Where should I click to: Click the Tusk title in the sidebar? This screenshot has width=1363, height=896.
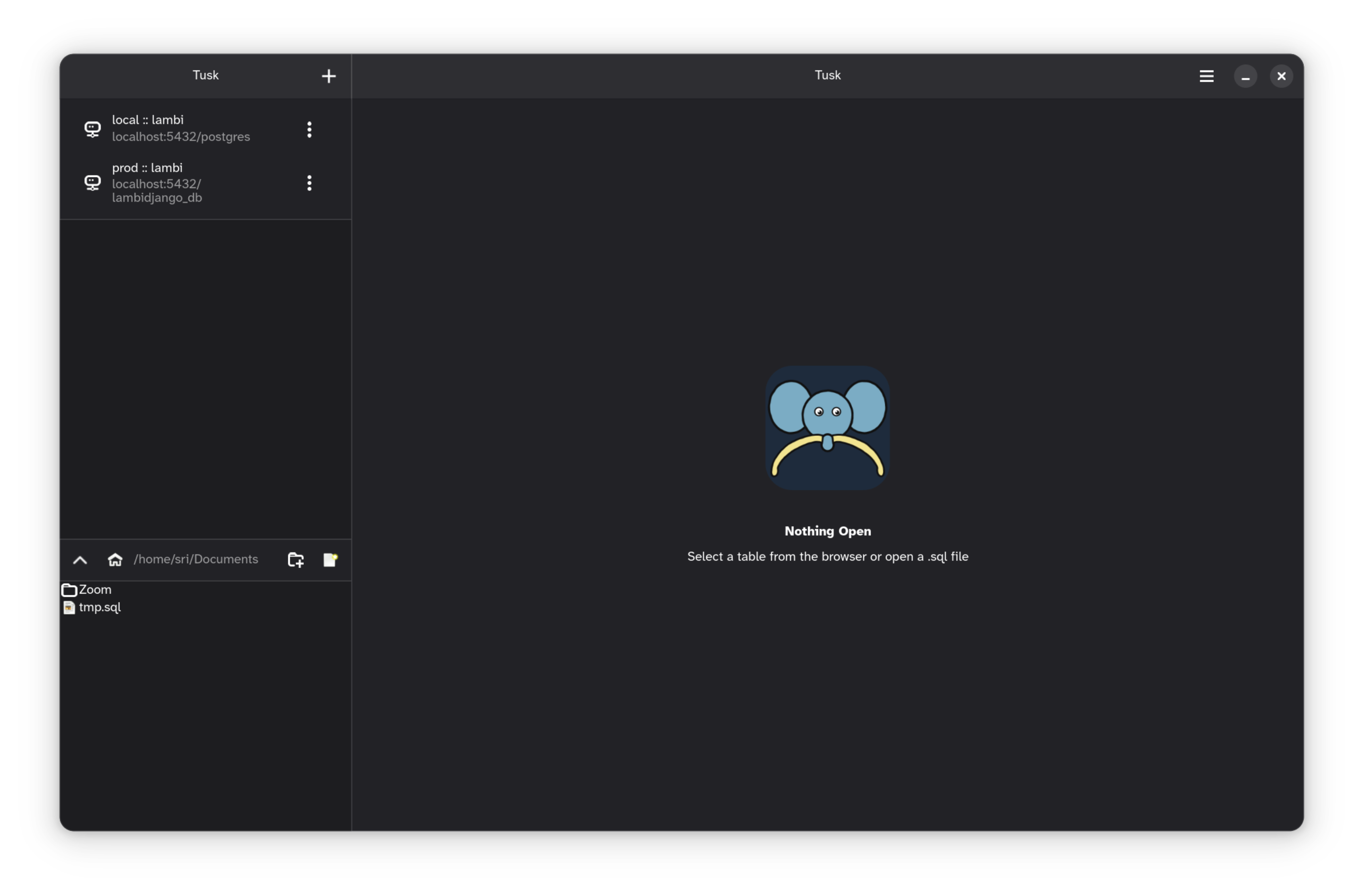tap(206, 75)
